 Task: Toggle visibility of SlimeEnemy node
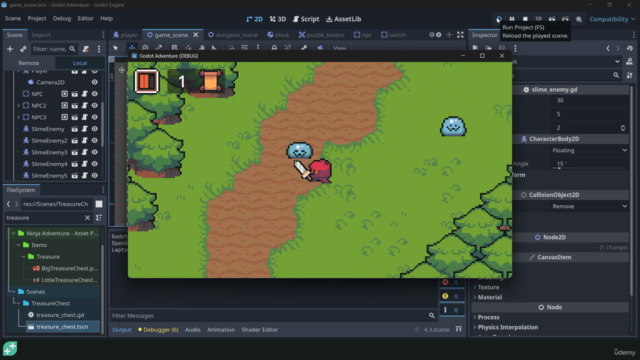click(x=95, y=129)
